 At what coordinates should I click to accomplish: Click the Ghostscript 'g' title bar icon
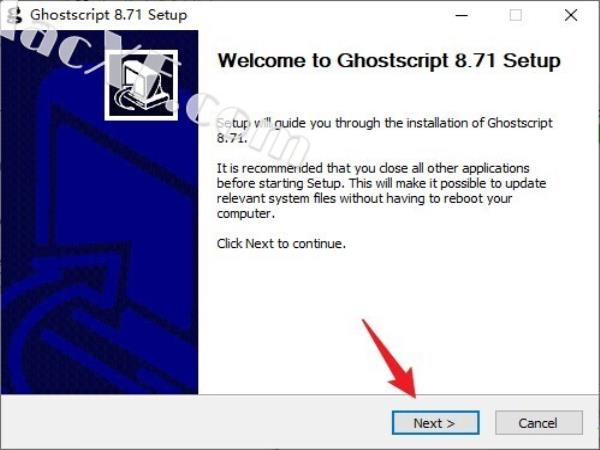(x=15, y=15)
